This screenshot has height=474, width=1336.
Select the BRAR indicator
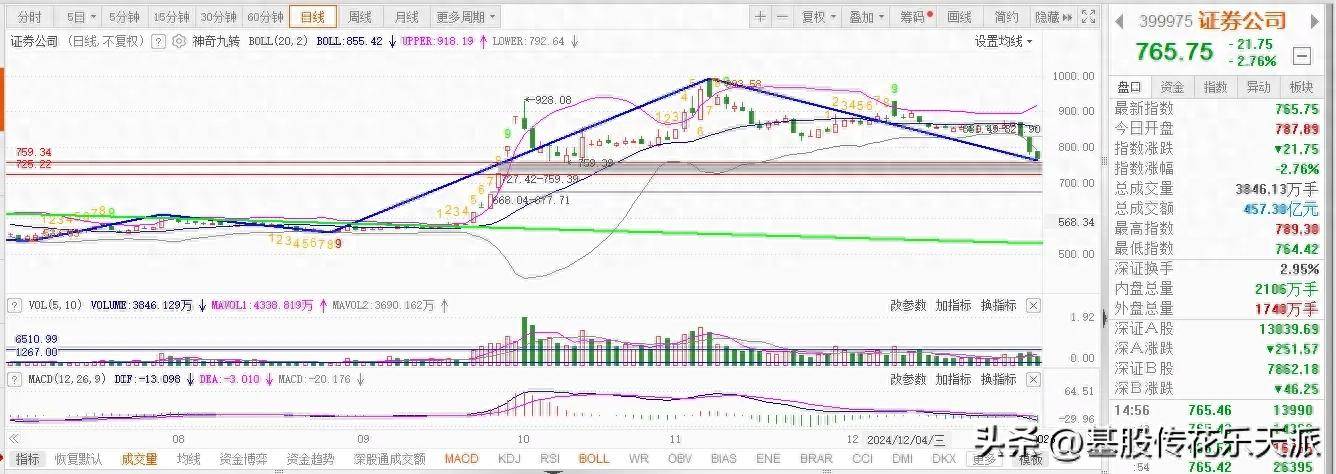coord(818,459)
